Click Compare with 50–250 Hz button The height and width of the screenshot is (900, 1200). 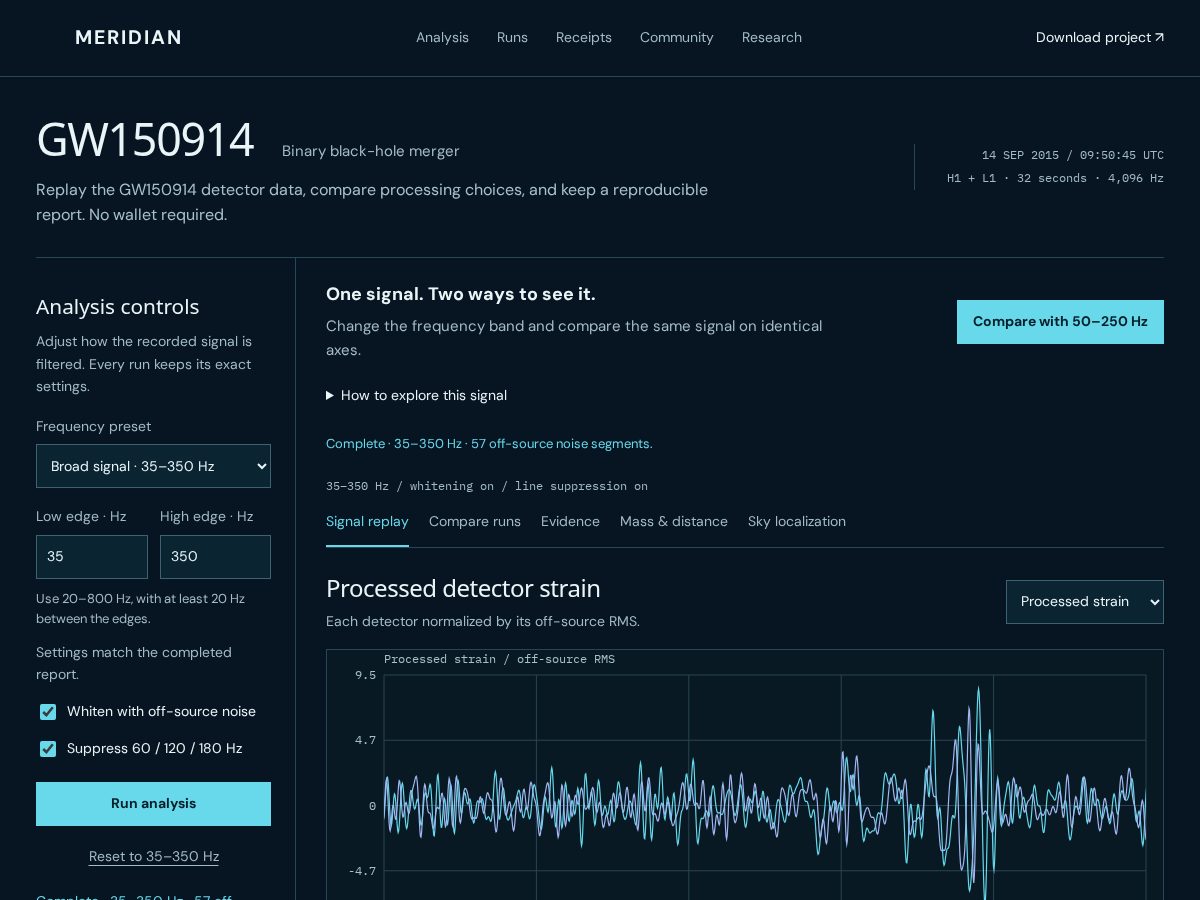click(x=1060, y=322)
